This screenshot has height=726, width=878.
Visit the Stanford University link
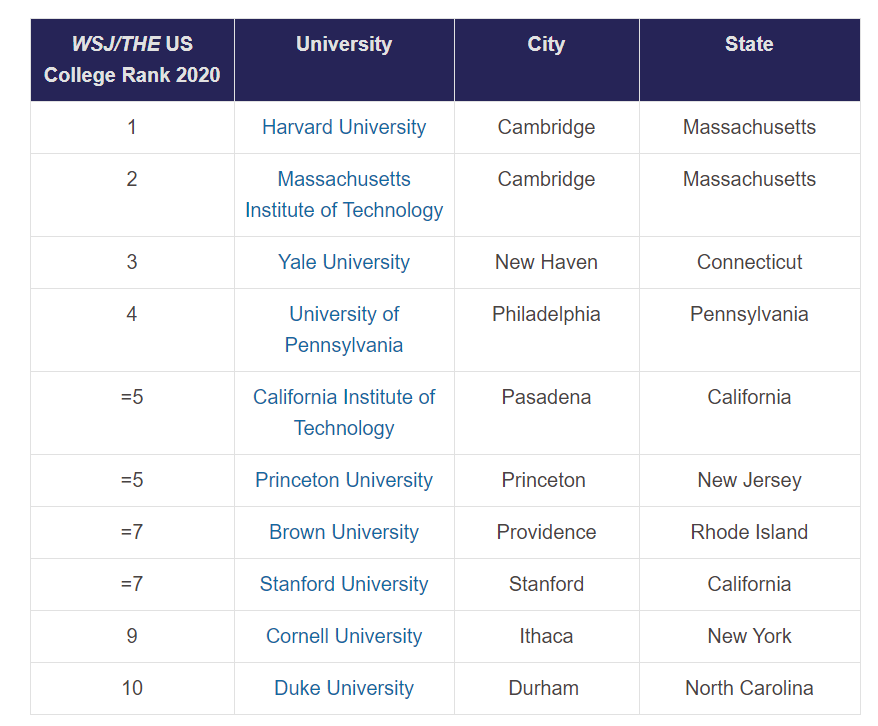pyautogui.click(x=343, y=584)
